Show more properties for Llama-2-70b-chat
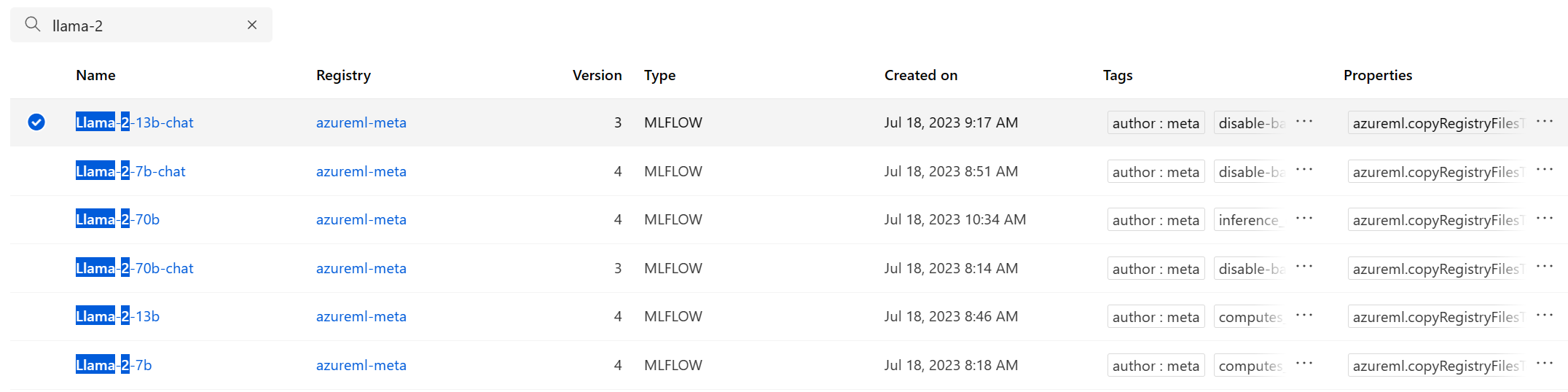The width and height of the screenshot is (1568, 392). point(1545,267)
